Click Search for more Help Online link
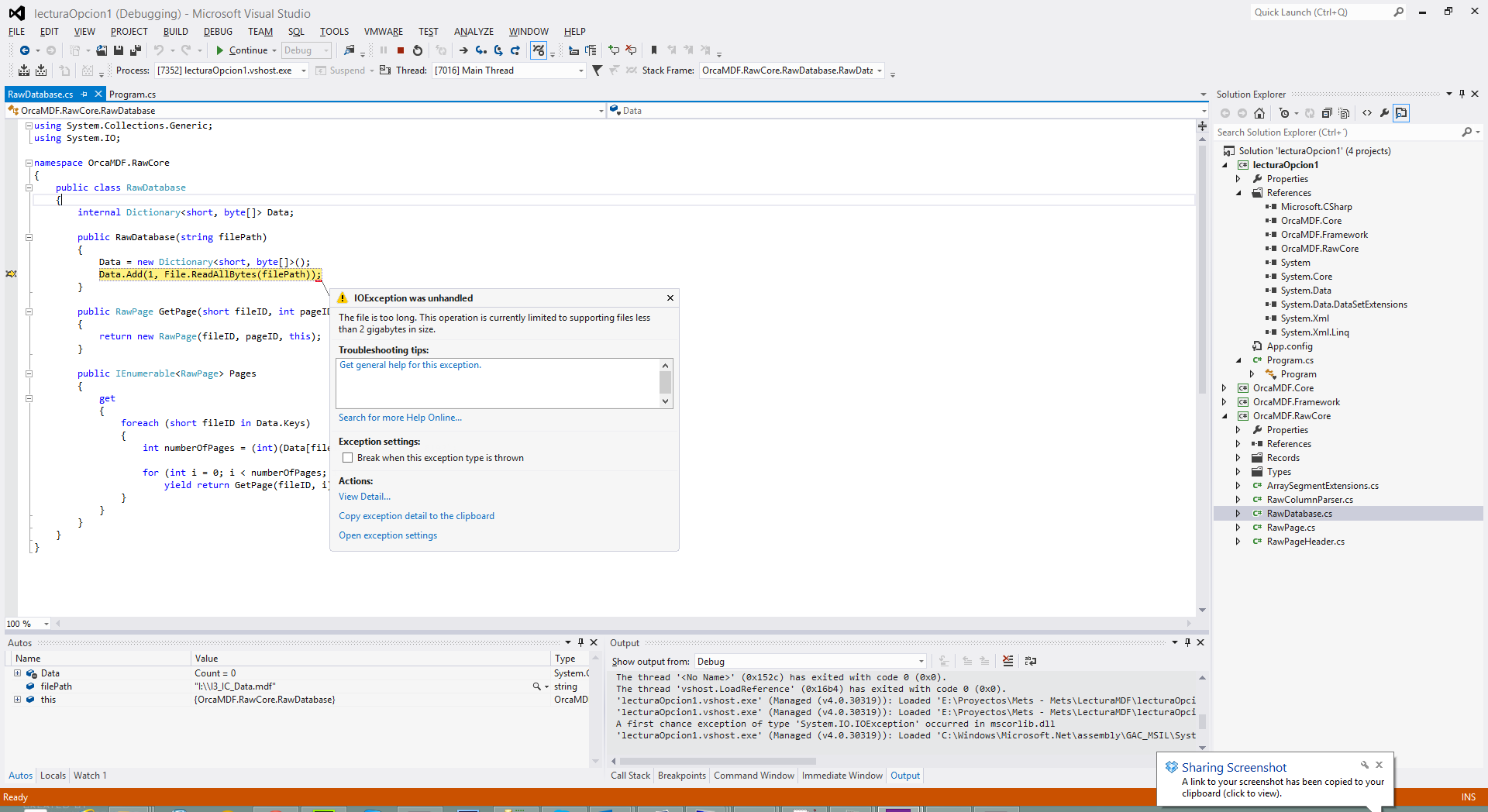Viewport: 1488px width, 812px height. pos(400,418)
